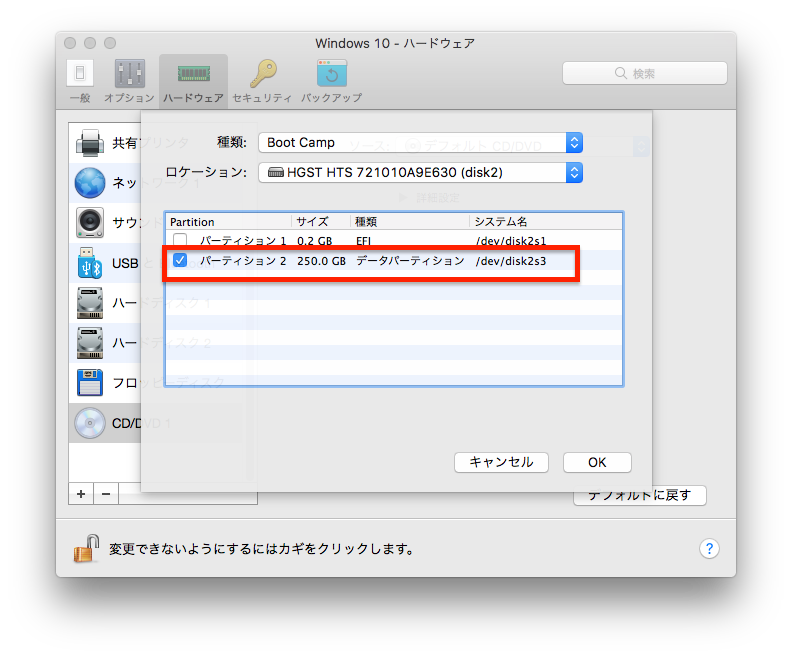792x657 pixels.
Task: Open the General (一般) settings icon
Action: click(x=80, y=74)
